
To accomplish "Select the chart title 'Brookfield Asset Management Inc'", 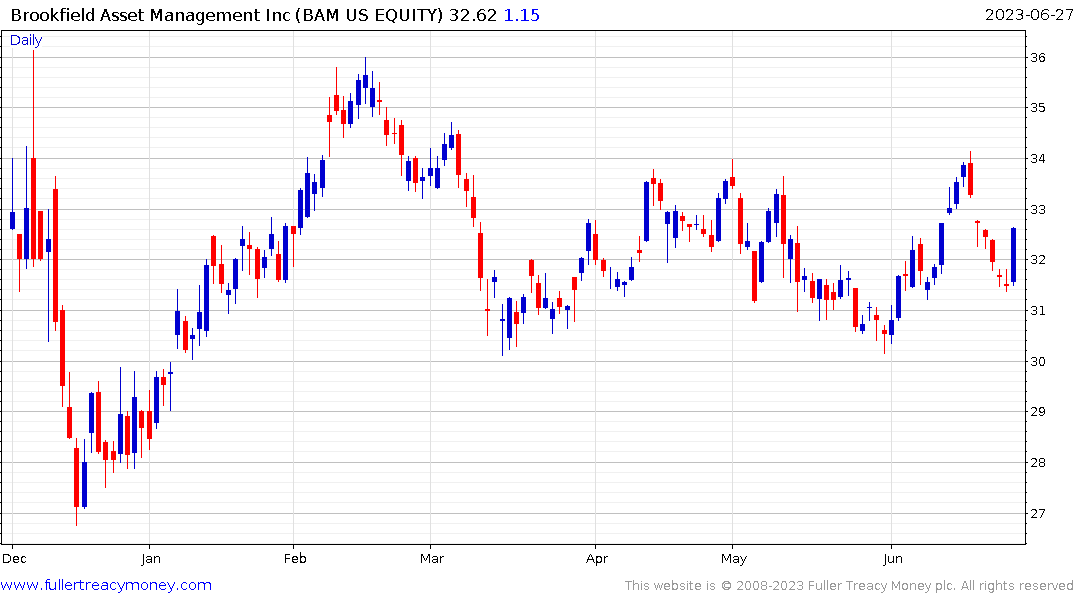I will click(x=150, y=15).
